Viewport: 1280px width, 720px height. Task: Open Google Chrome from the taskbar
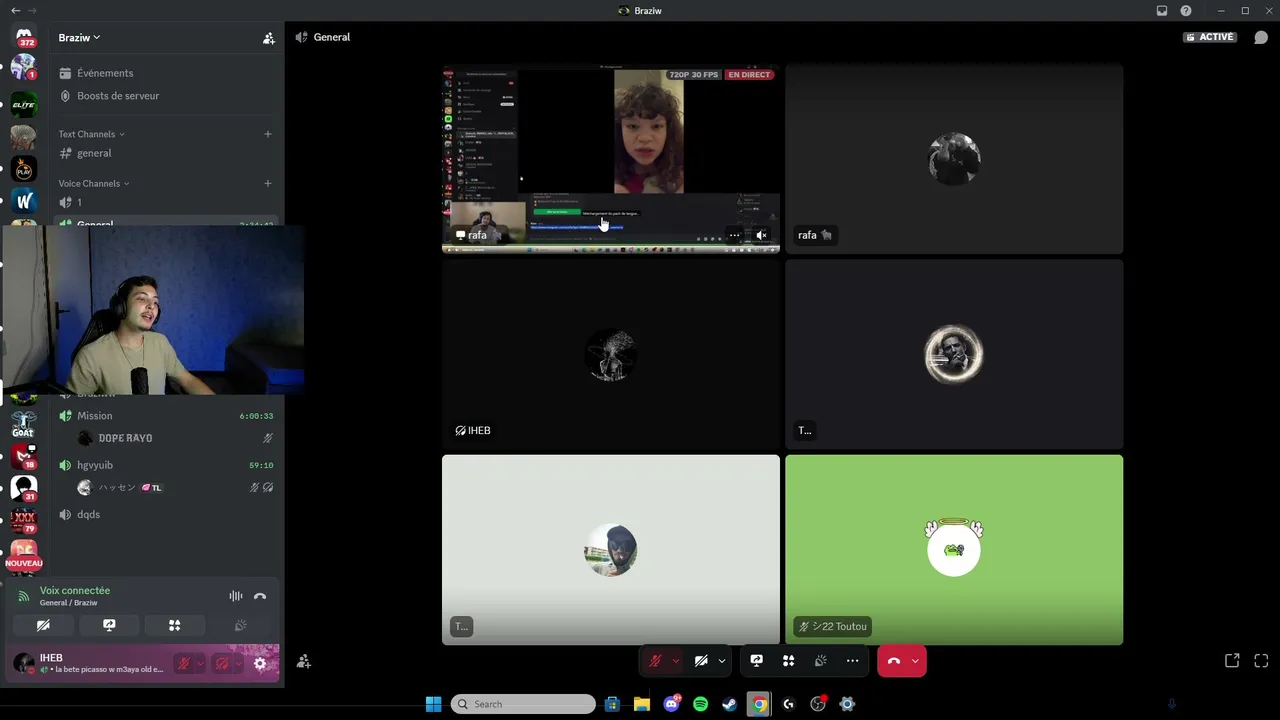pos(759,704)
